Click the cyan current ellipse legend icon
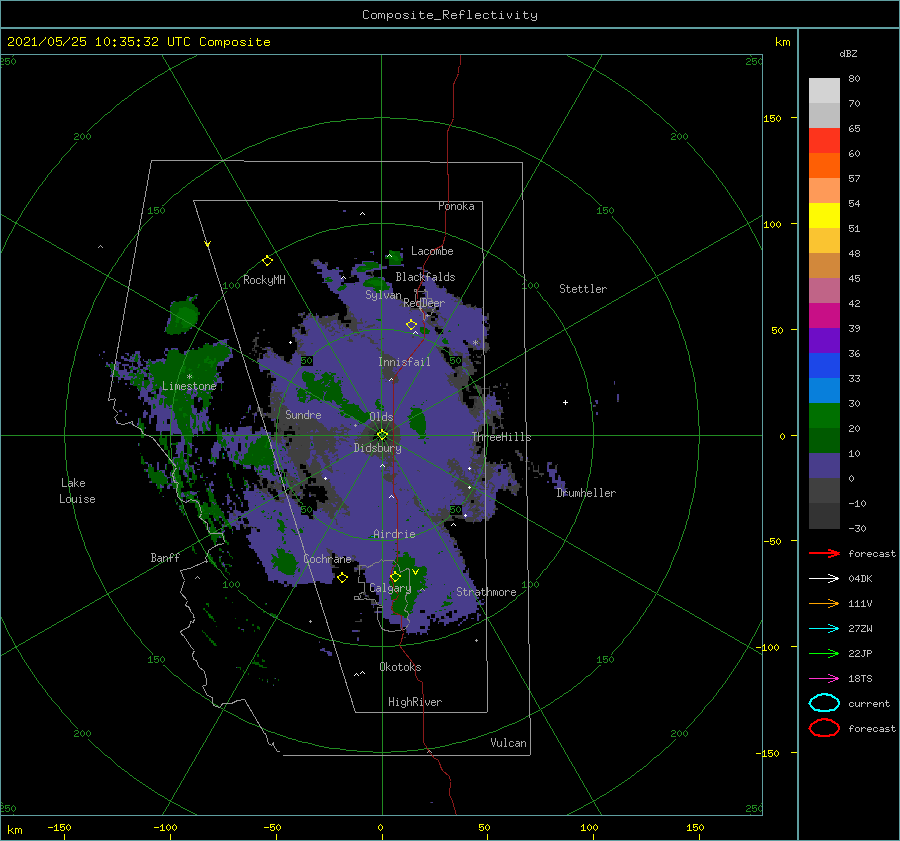This screenshot has width=900, height=841. (x=824, y=703)
